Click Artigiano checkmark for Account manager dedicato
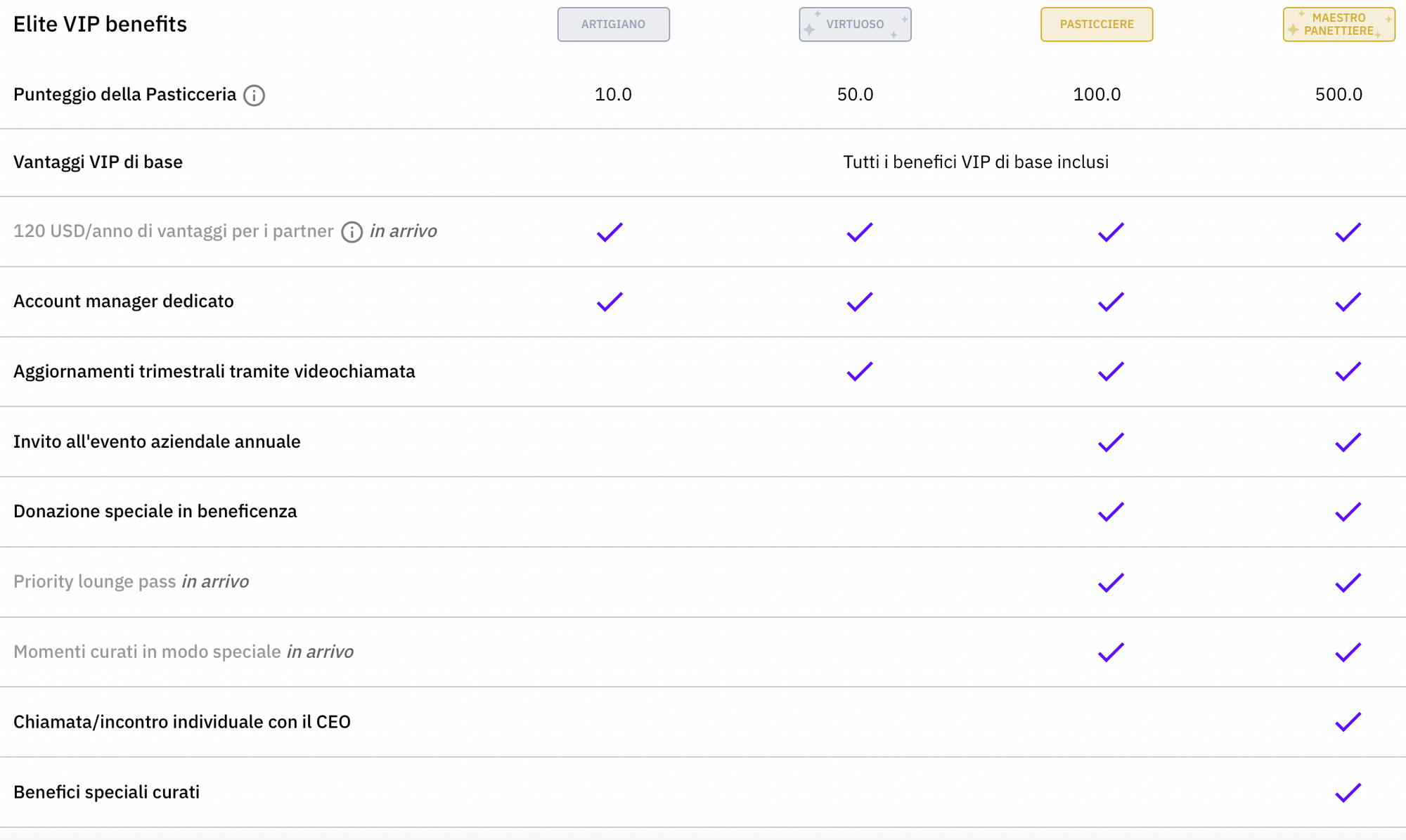 pyautogui.click(x=610, y=302)
